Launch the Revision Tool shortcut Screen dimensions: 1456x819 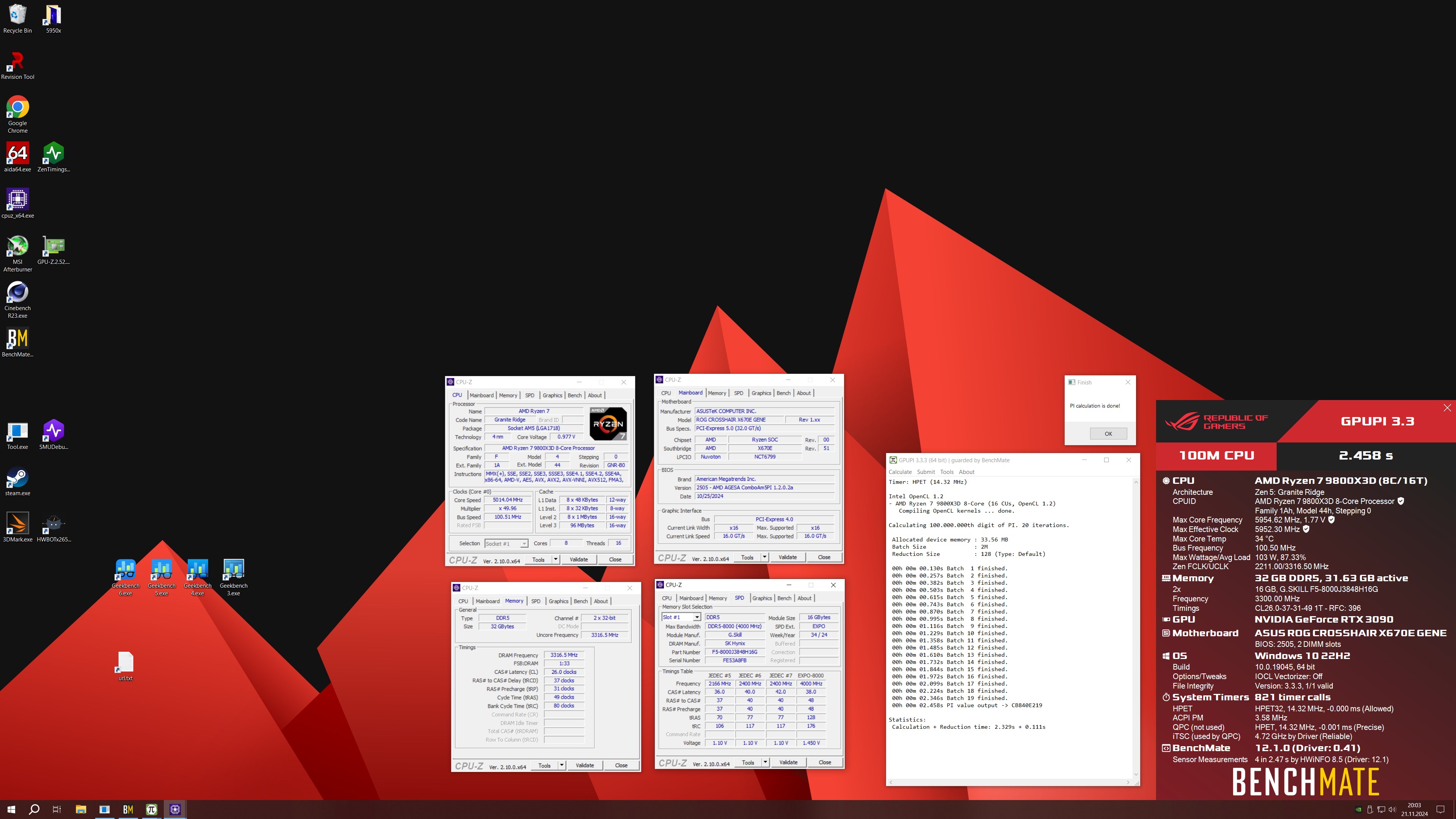17,65
